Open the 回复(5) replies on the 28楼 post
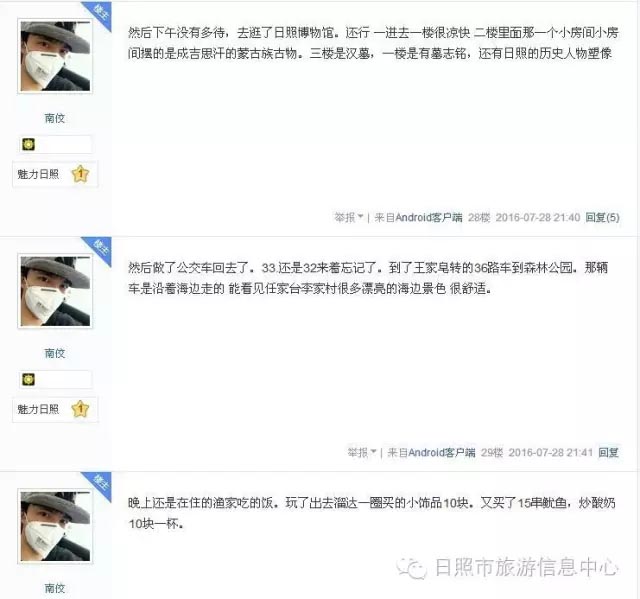This screenshot has width=640, height=599. click(x=602, y=217)
